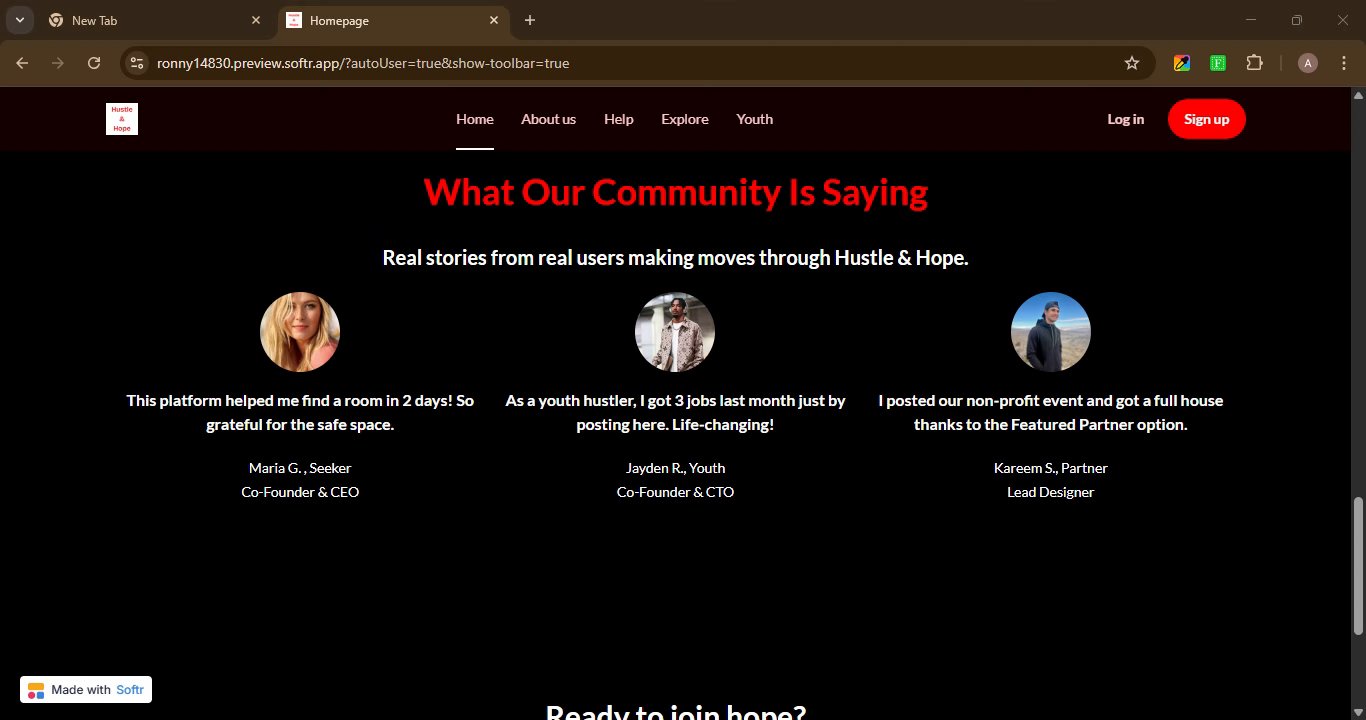The image size is (1366, 720).
Task: Click Maria G.'s profile photo
Action: pyautogui.click(x=300, y=332)
